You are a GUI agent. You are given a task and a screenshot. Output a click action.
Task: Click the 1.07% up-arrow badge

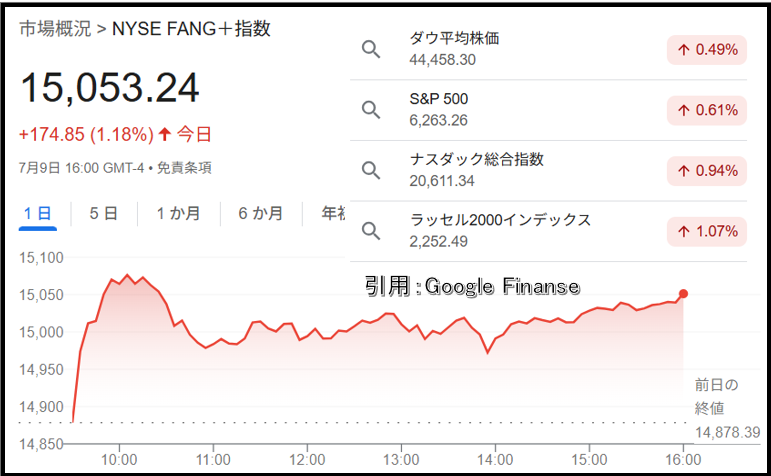(x=707, y=231)
